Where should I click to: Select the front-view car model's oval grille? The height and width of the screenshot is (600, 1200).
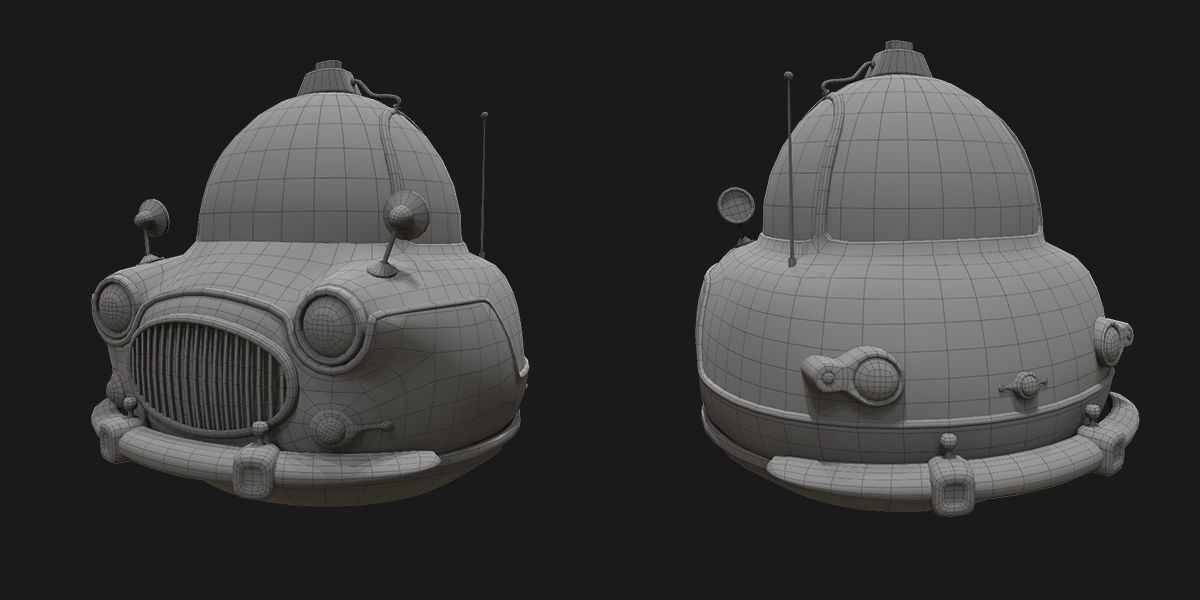click(x=211, y=378)
